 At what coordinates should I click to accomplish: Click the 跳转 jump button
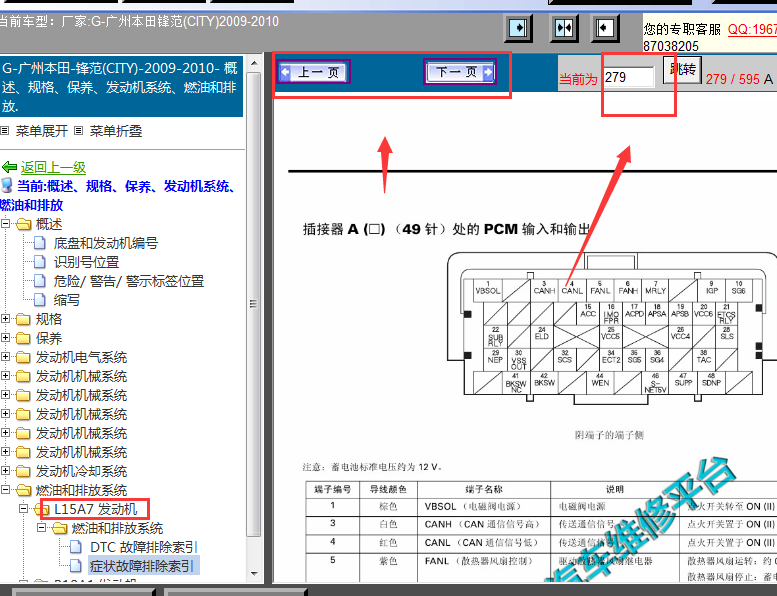682,70
